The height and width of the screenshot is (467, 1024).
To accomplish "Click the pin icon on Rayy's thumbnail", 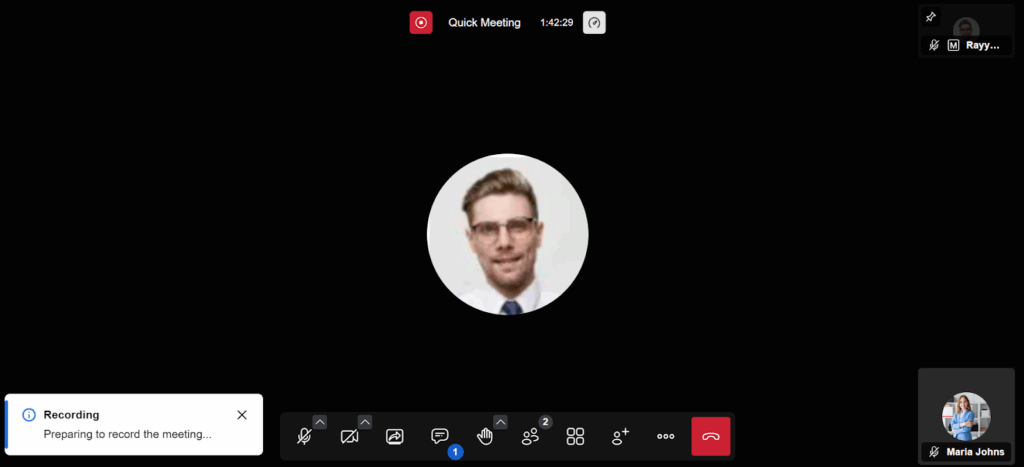I will tap(931, 17).
